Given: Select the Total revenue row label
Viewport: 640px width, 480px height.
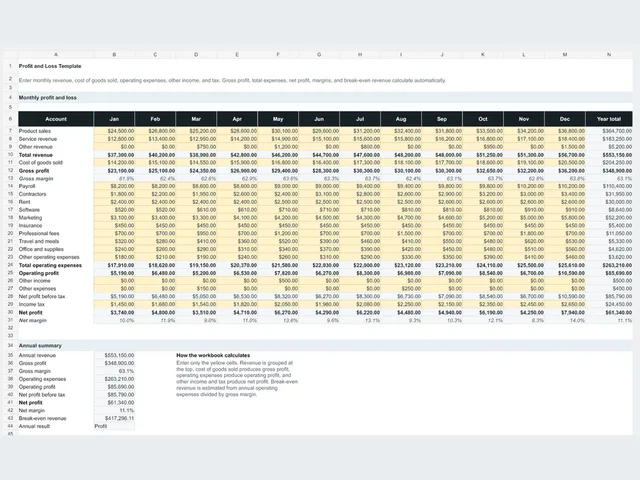Looking at the screenshot, I should pyautogui.click(x=36, y=155).
